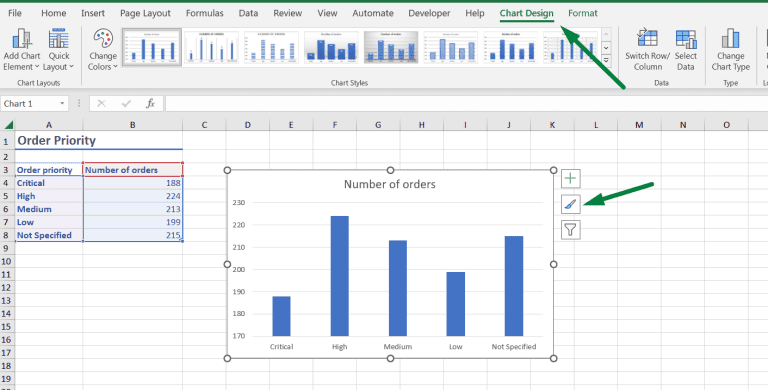Open the Change Colors palette
Viewport: 768px width, 390px height.
[x=103, y=50]
